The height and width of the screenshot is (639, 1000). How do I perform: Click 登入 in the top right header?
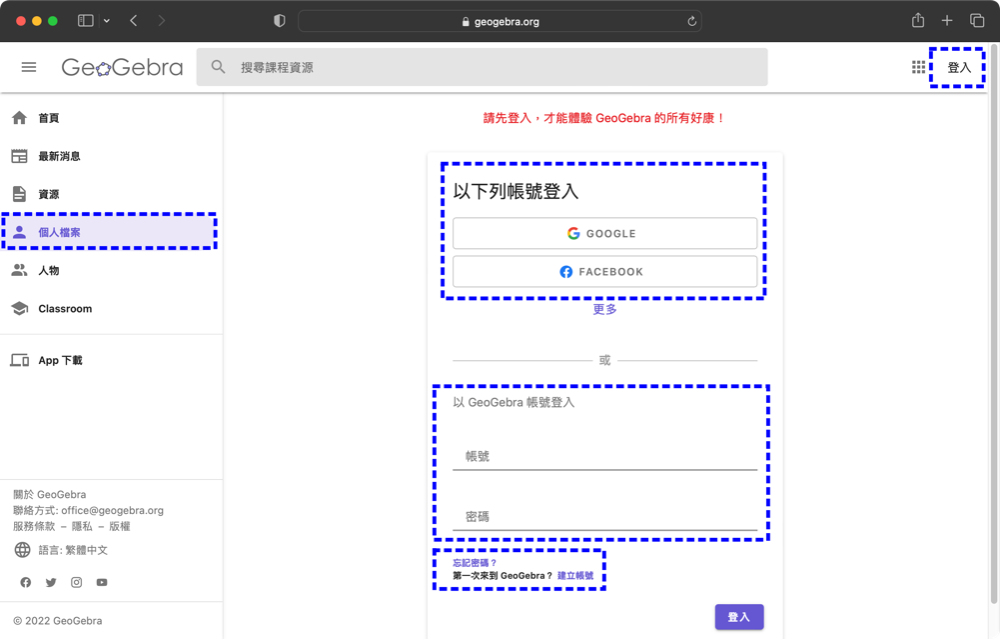(959, 67)
